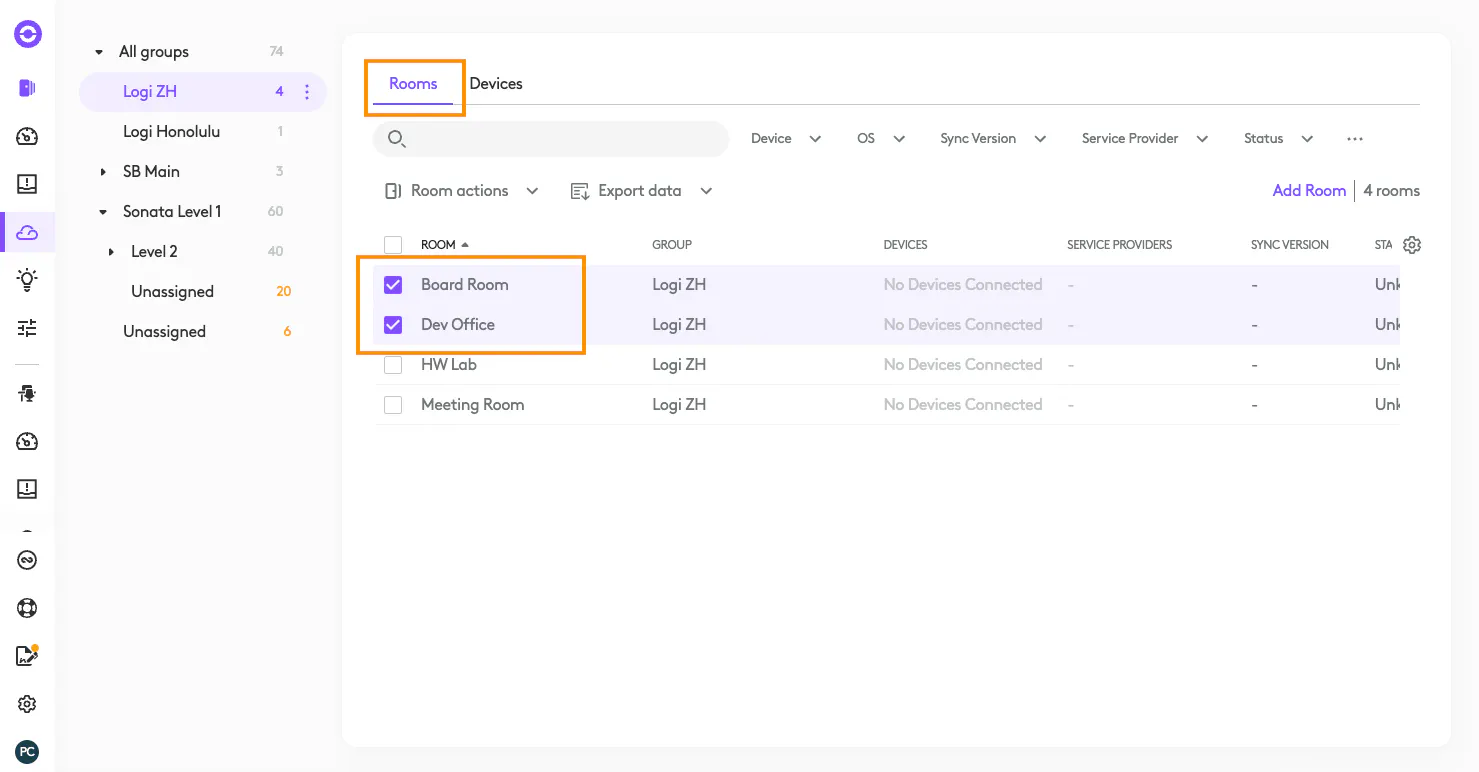The width and height of the screenshot is (1479, 772).
Task: Click the rooms search input field
Action: 560,139
